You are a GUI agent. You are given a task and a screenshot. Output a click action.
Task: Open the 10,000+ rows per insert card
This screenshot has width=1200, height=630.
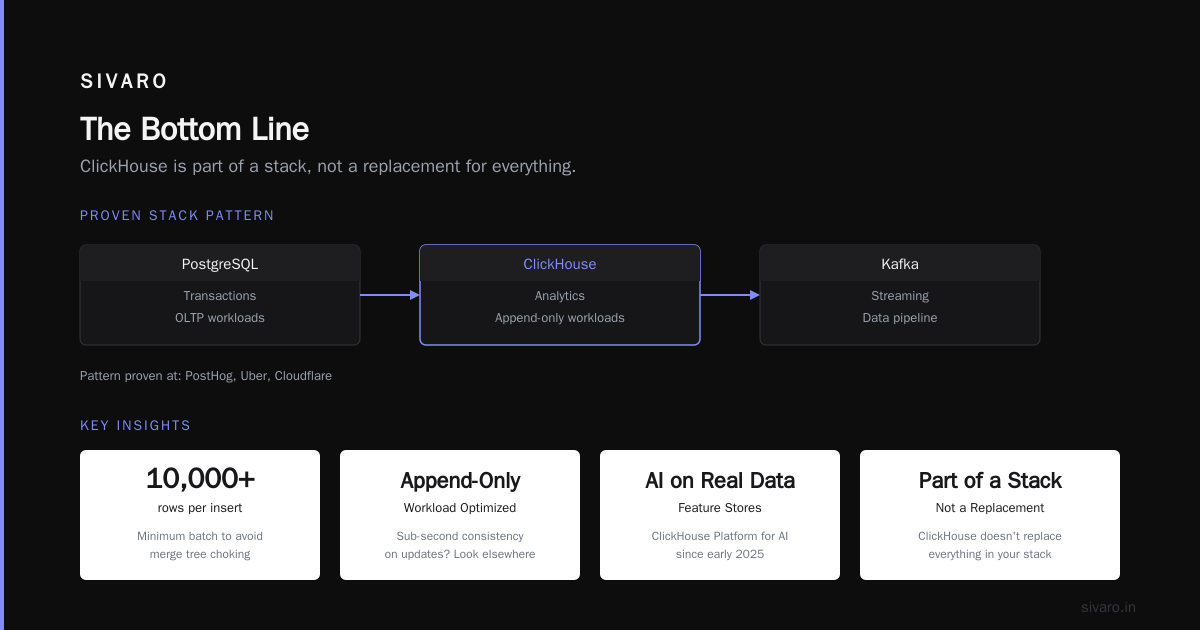pos(200,515)
